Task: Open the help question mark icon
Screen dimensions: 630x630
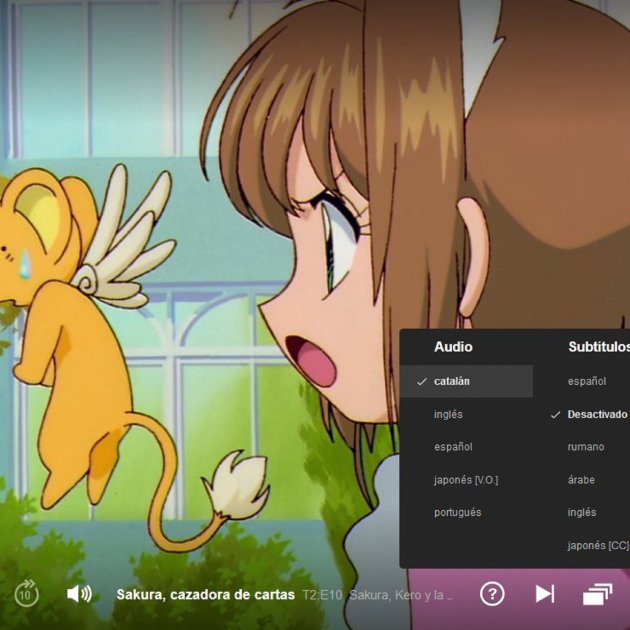Action: [492, 593]
